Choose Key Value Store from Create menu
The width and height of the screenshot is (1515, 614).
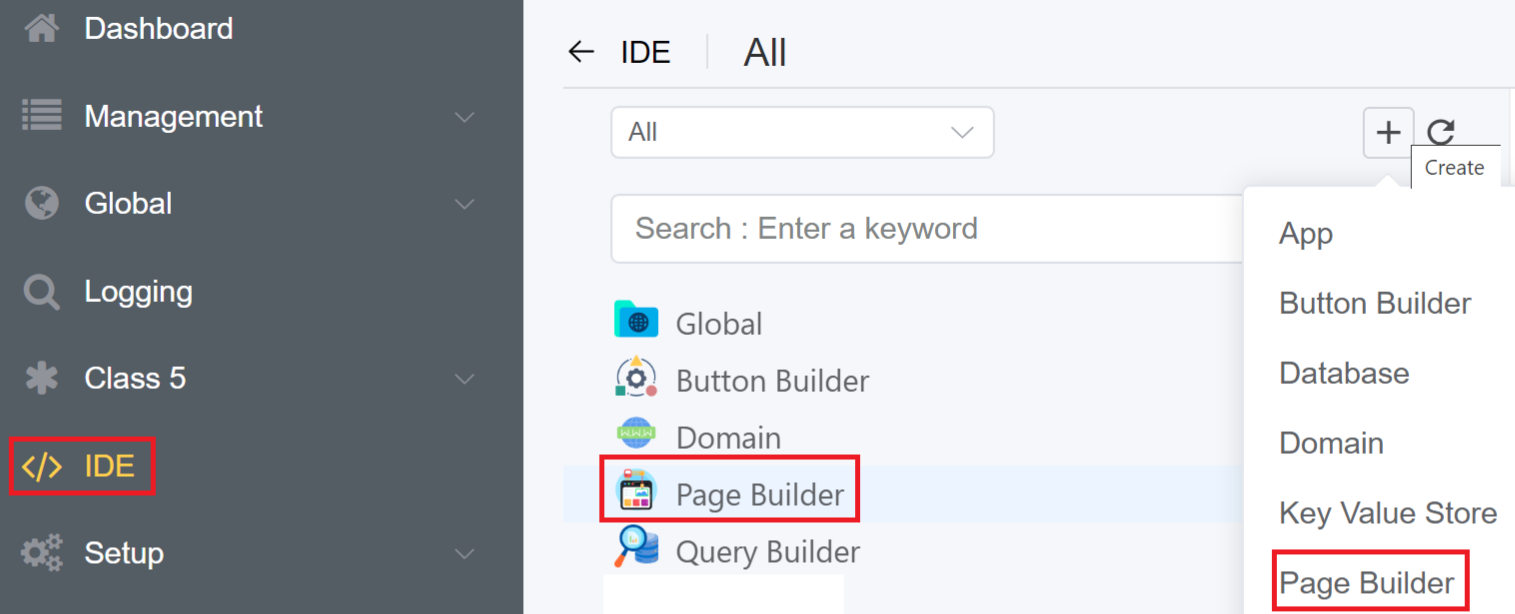click(x=1387, y=513)
